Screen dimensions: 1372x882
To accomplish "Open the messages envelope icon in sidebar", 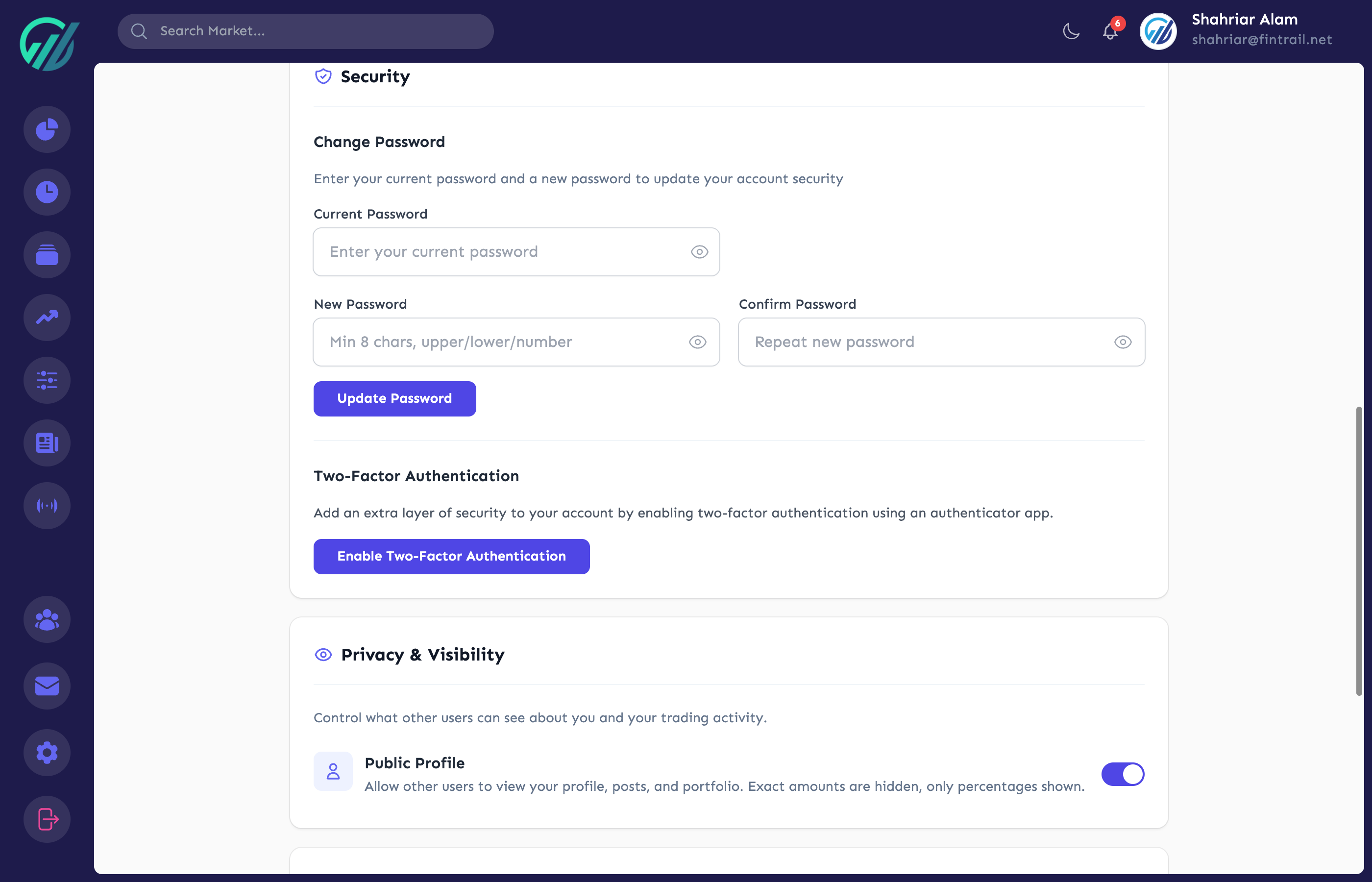I will [47, 686].
